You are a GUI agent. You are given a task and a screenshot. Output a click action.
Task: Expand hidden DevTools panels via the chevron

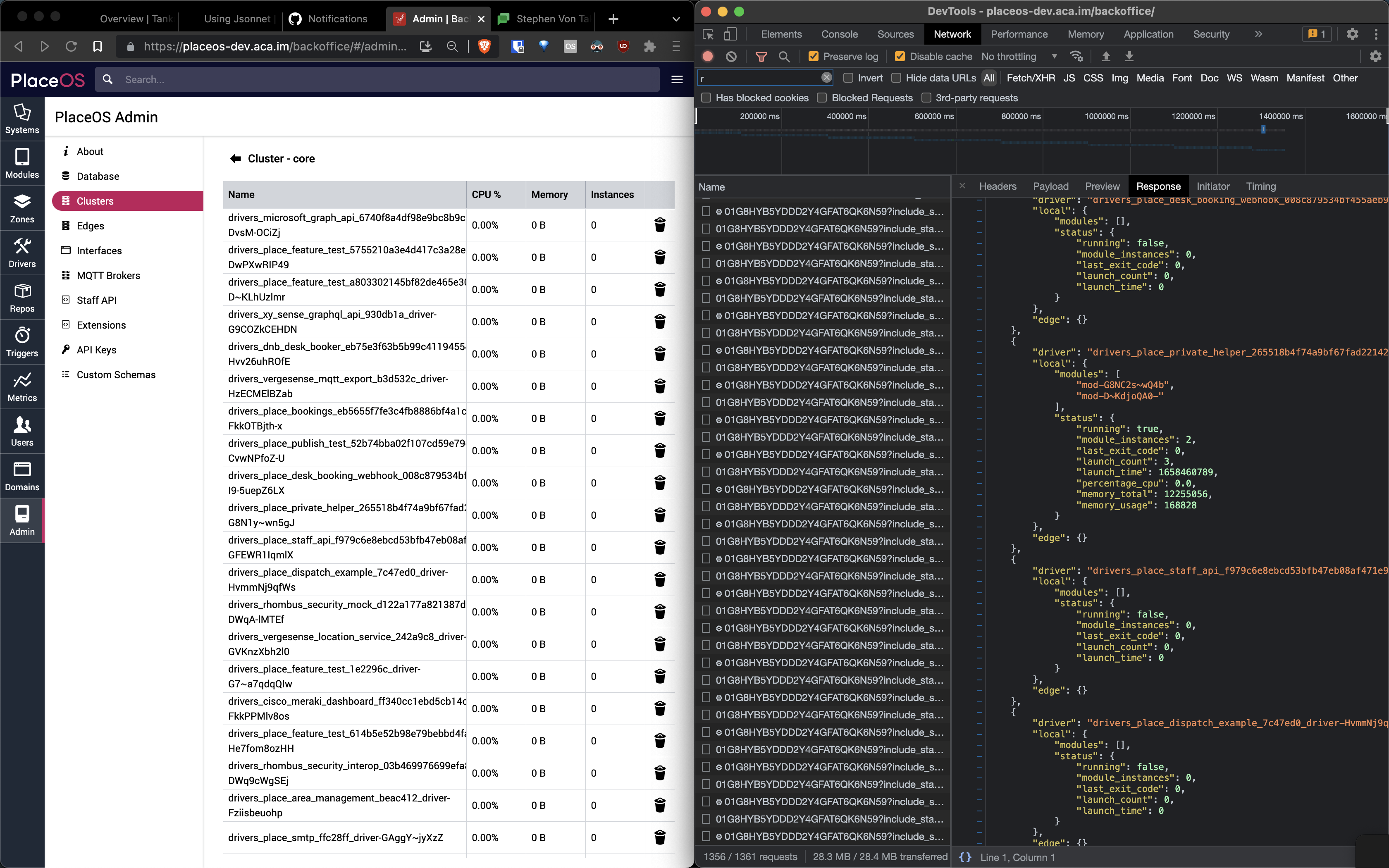click(x=1258, y=34)
